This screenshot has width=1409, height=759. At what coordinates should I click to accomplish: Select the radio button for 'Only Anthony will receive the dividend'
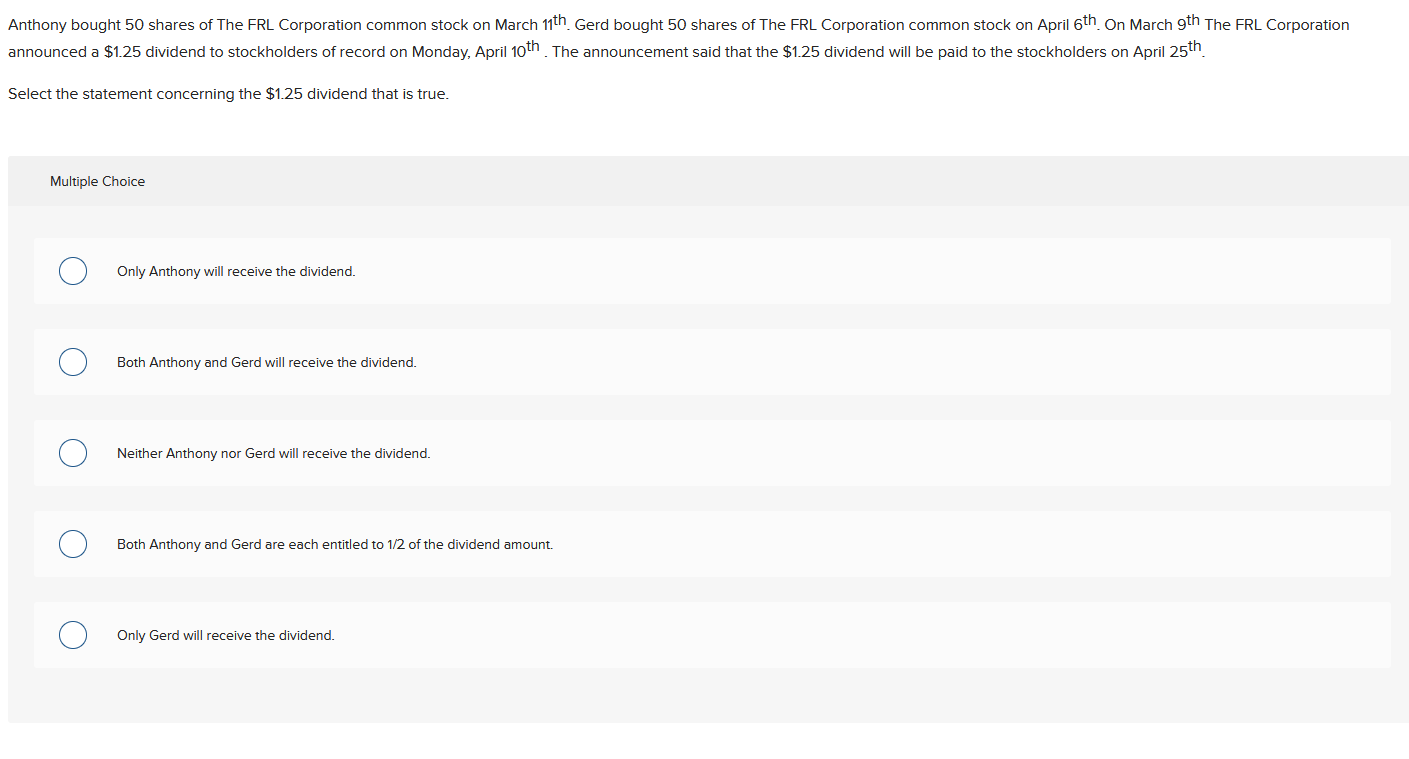pyautogui.click(x=72, y=271)
